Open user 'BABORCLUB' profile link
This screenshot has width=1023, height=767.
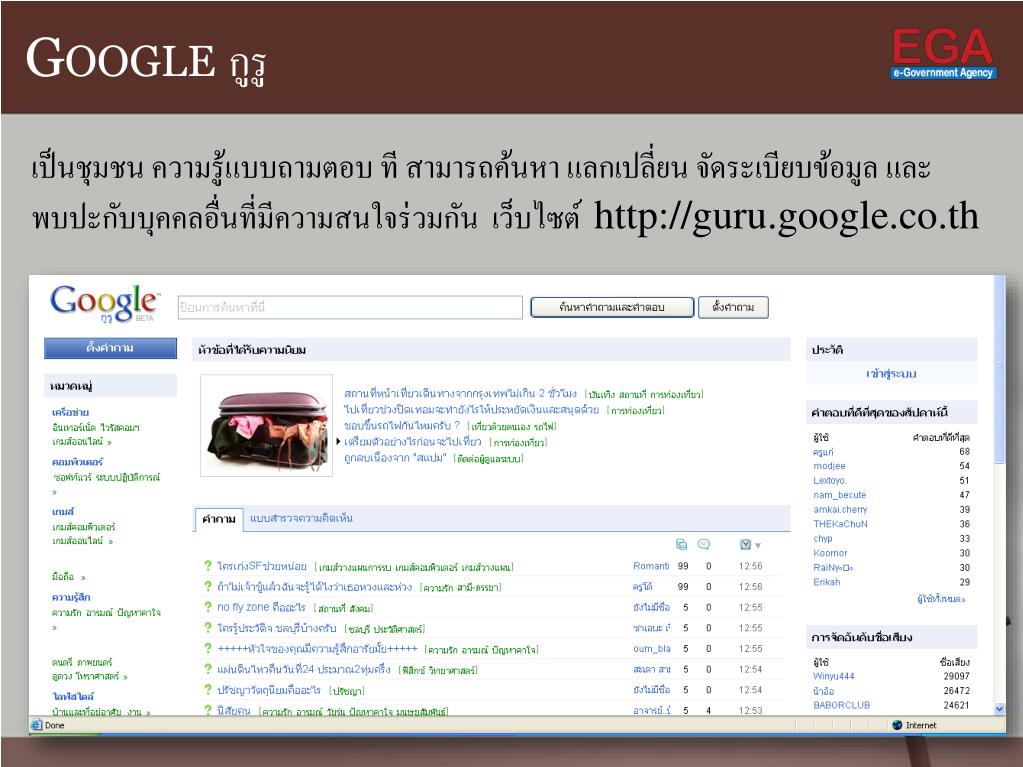[x=842, y=705]
